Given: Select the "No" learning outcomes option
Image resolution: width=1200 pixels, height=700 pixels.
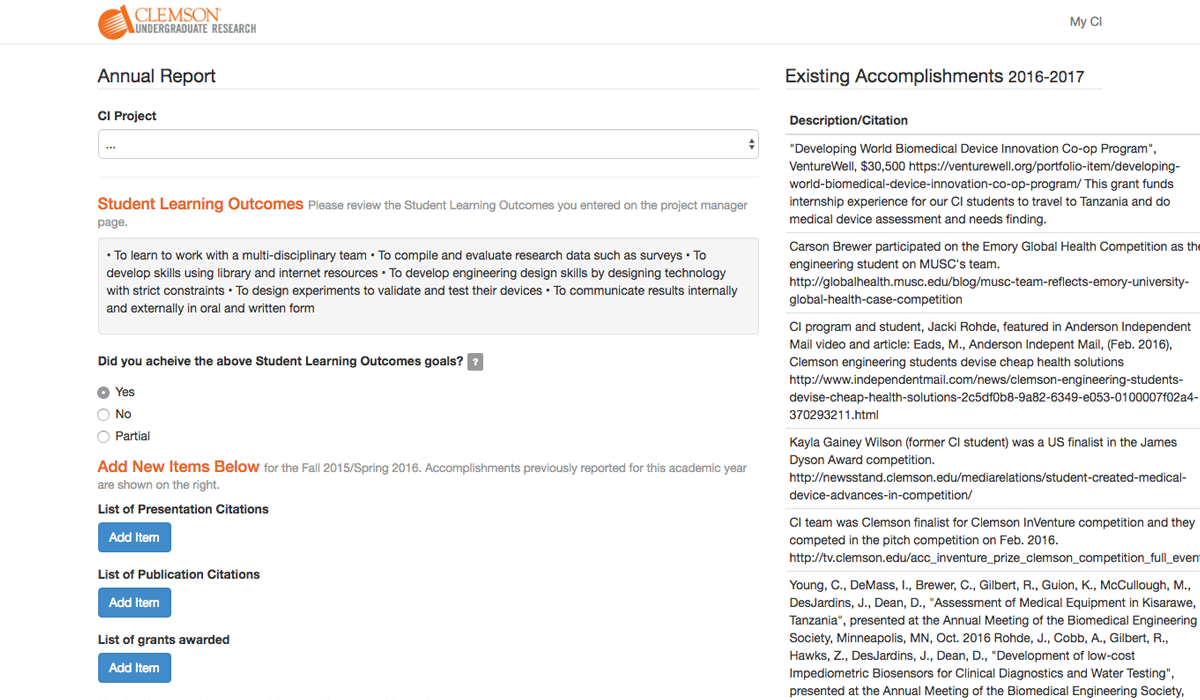Looking at the screenshot, I should coord(103,413).
